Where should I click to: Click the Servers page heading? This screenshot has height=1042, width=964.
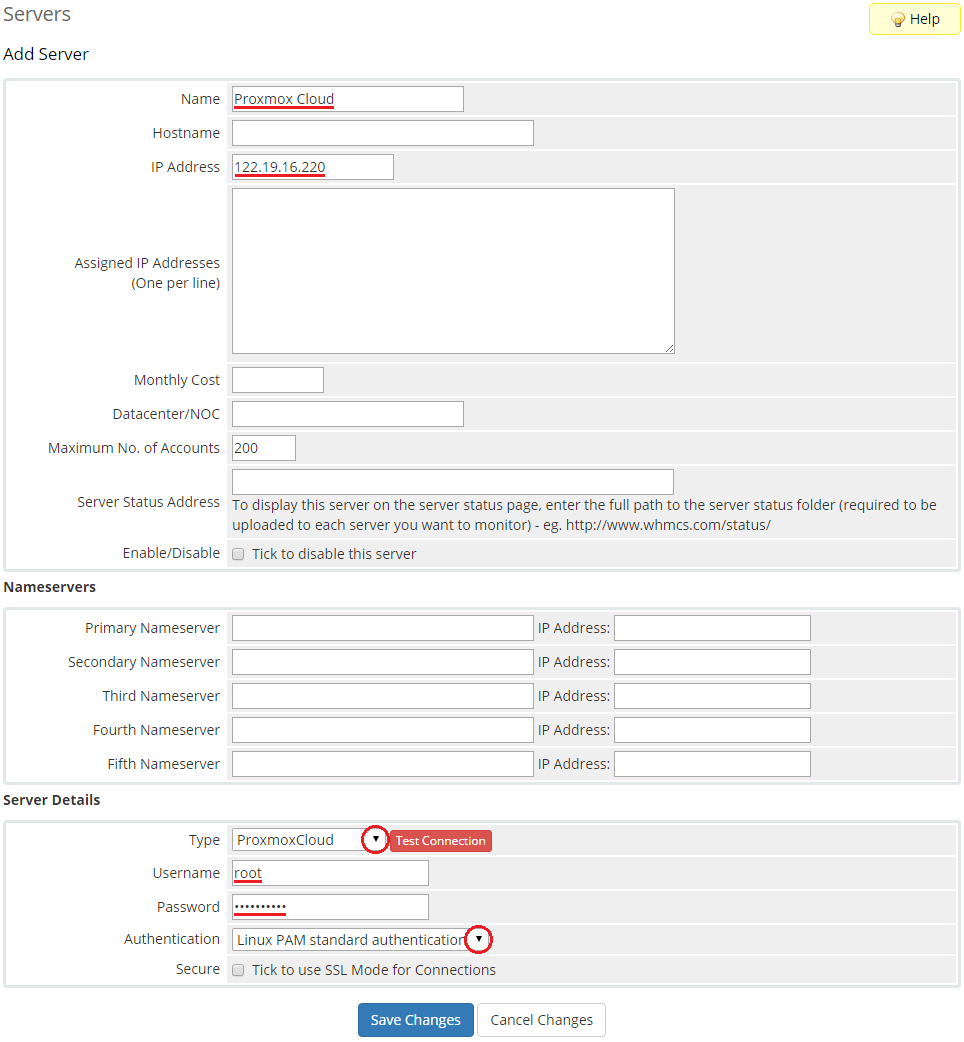(x=37, y=14)
